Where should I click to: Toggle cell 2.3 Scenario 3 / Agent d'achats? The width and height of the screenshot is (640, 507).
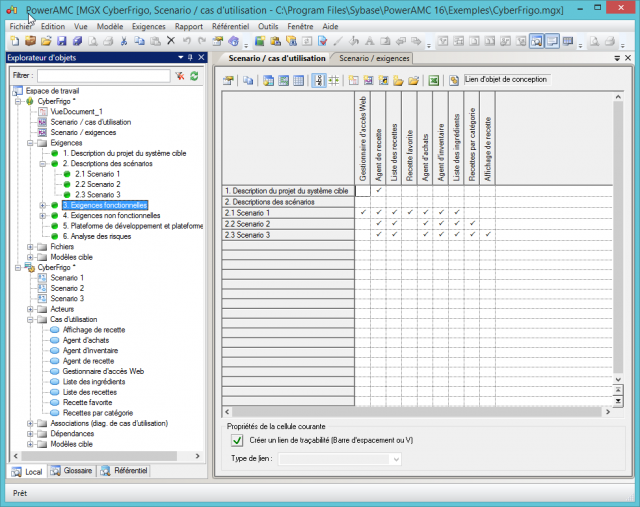[425, 235]
